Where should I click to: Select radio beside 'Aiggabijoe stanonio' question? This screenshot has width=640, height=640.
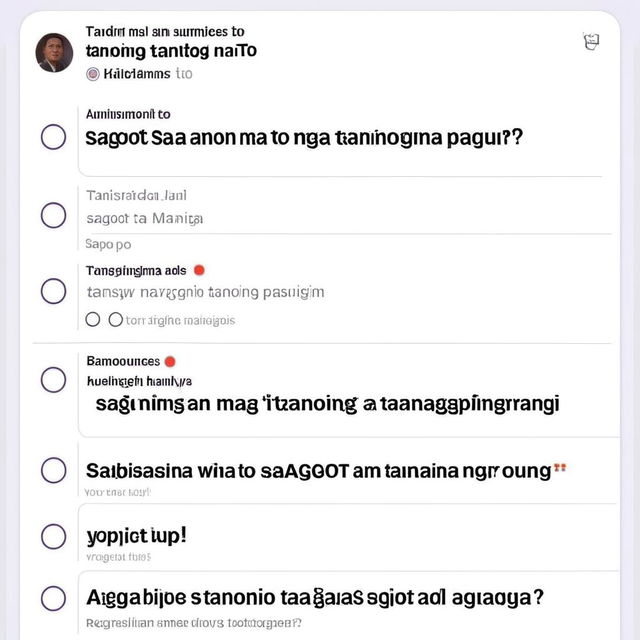coord(53,598)
